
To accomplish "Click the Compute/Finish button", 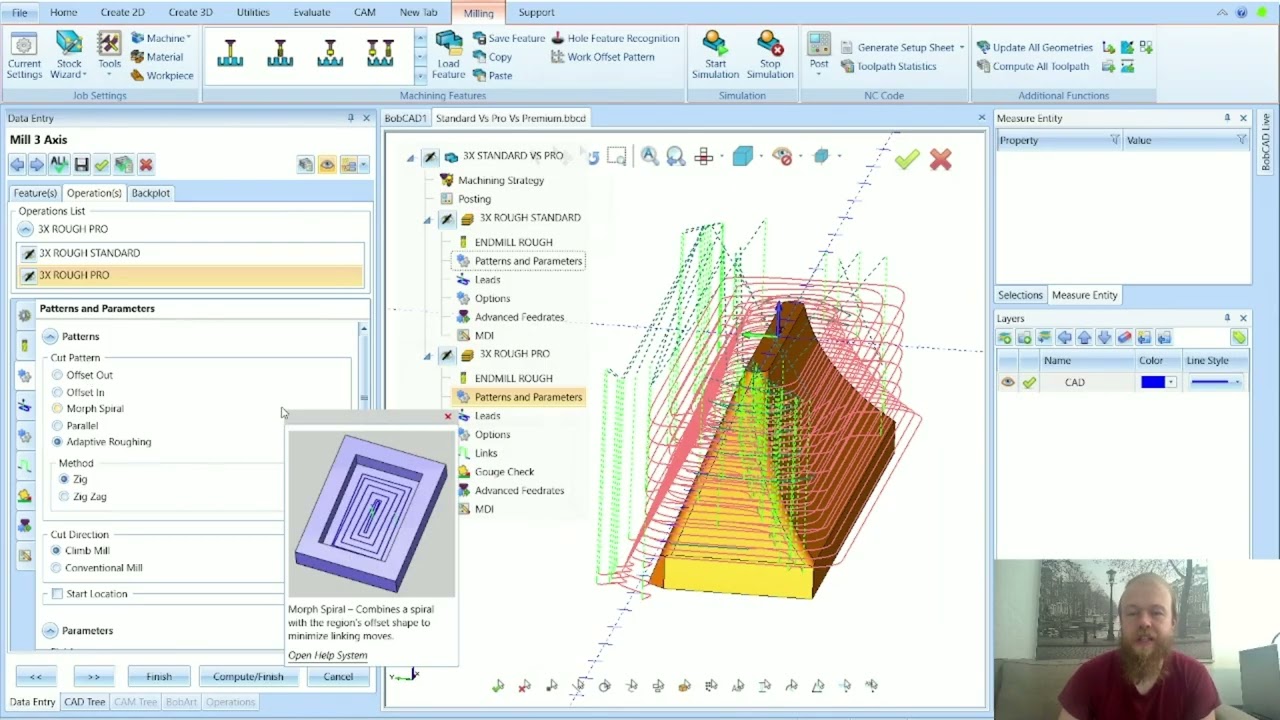I will coord(248,677).
